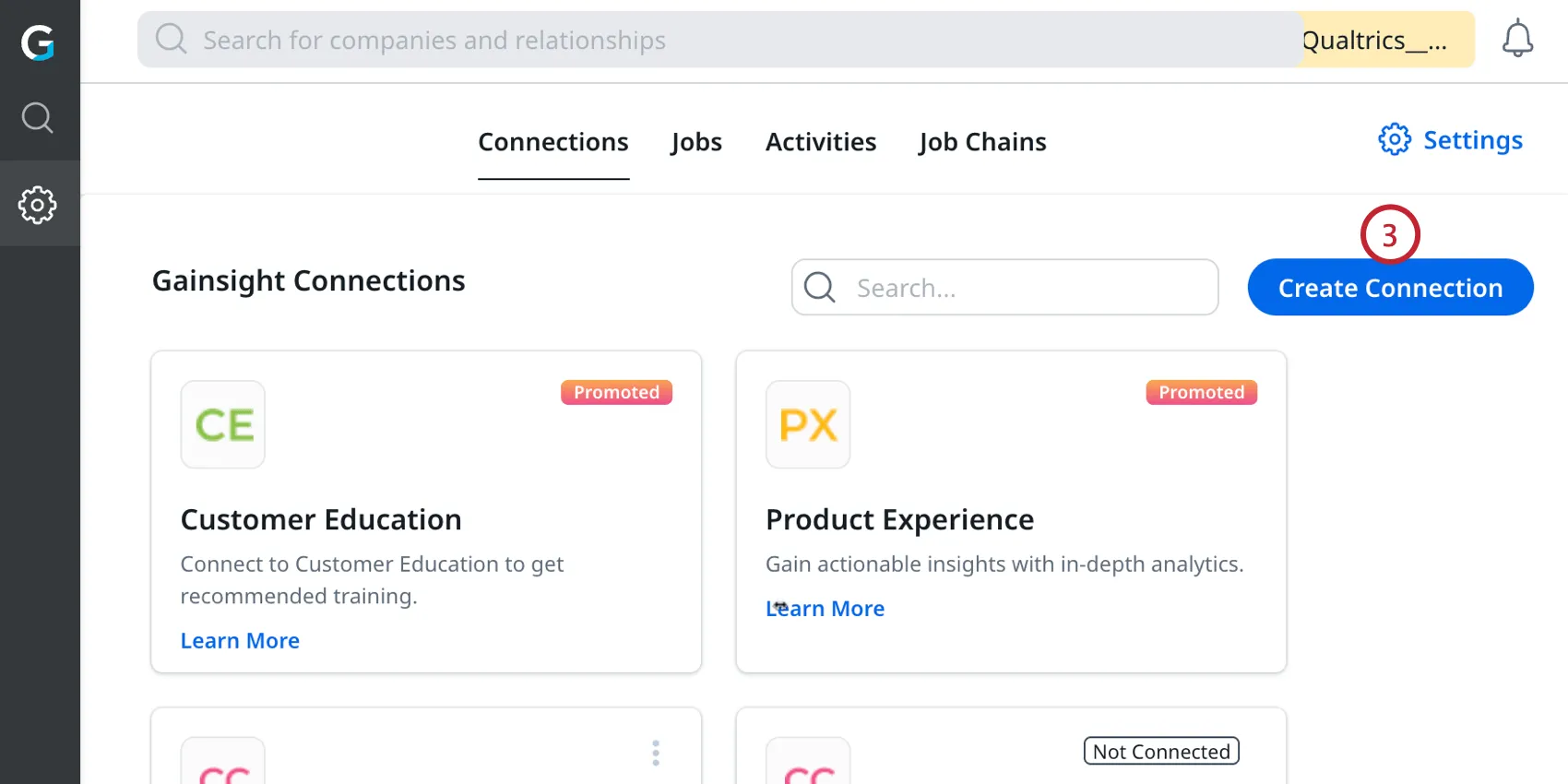Open notifications via the bell icon
Image resolution: width=1568 pixels, height=784 pixels.
1517,39
